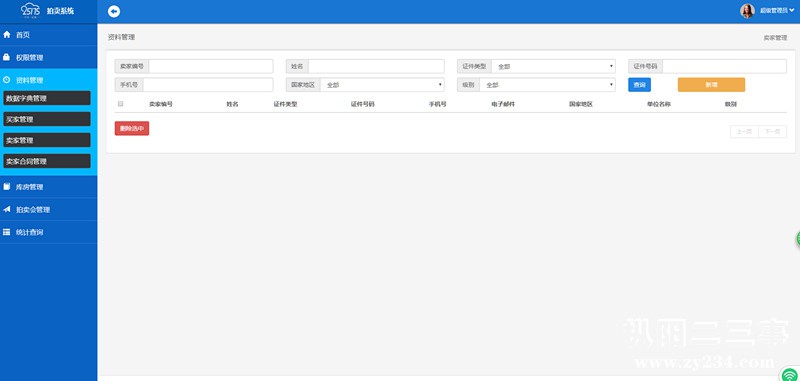The height and width of the screenshot is (381, 800).
Task: Click the 卖家编号 input field
Action: pyautogui.click(x=211, y=66)
